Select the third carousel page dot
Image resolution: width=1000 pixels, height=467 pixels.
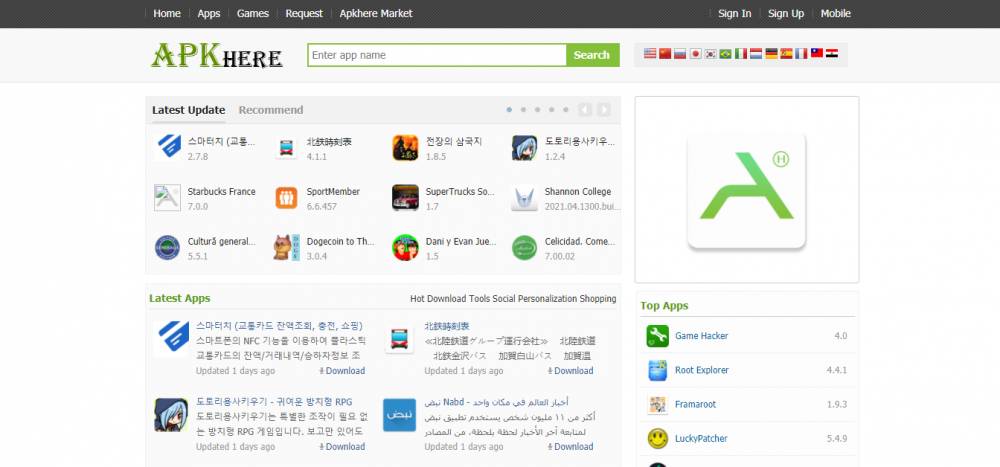click(537, 110)
